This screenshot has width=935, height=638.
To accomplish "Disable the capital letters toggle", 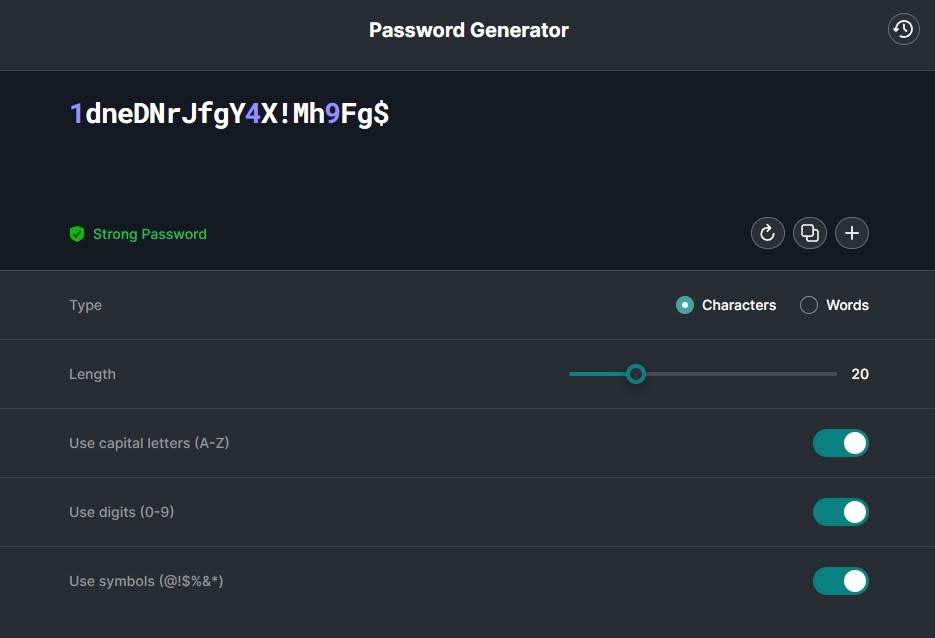I will (840, 443).
